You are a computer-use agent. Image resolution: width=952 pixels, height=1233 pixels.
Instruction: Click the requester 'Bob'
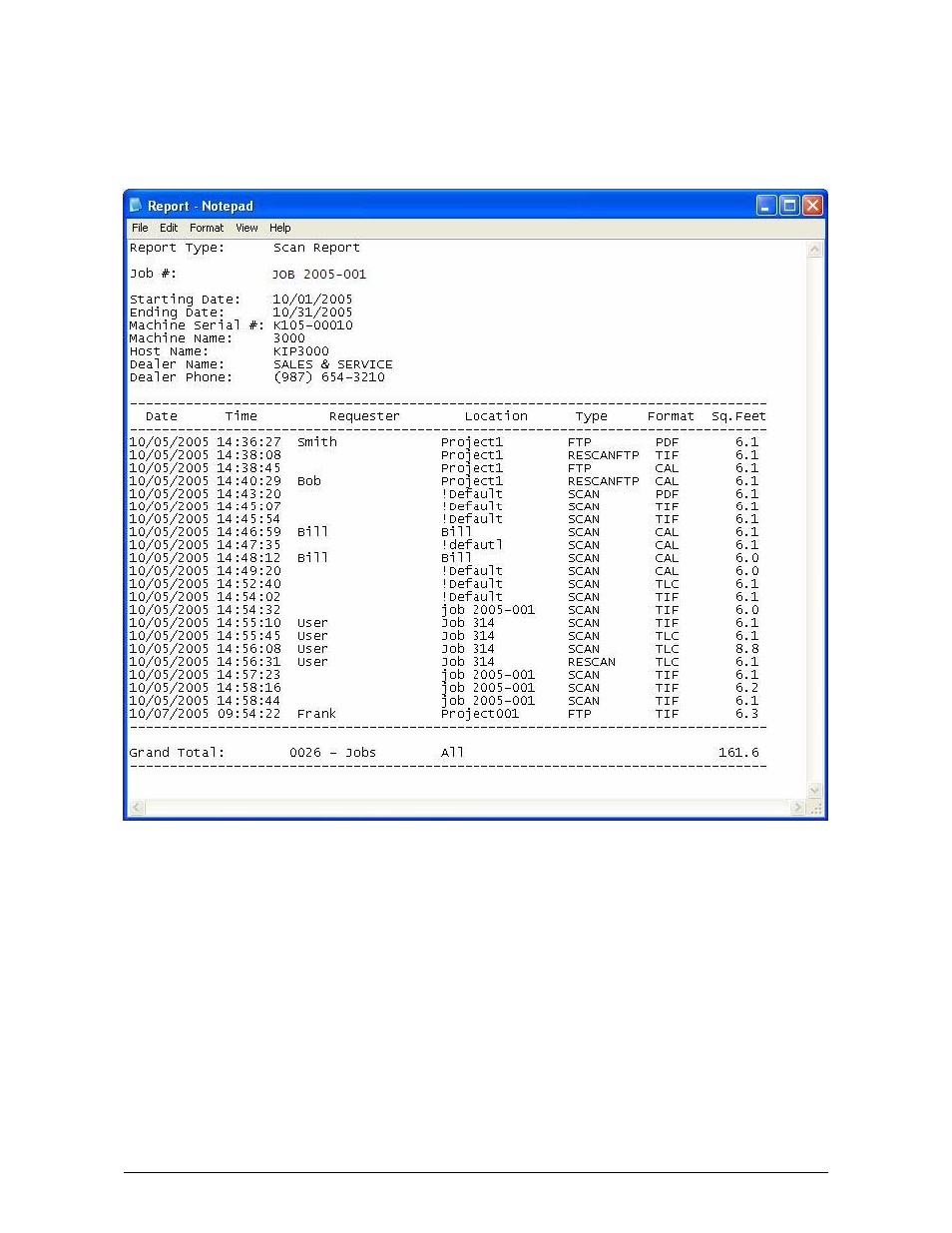pyautogui.click(x=309, y=481)
